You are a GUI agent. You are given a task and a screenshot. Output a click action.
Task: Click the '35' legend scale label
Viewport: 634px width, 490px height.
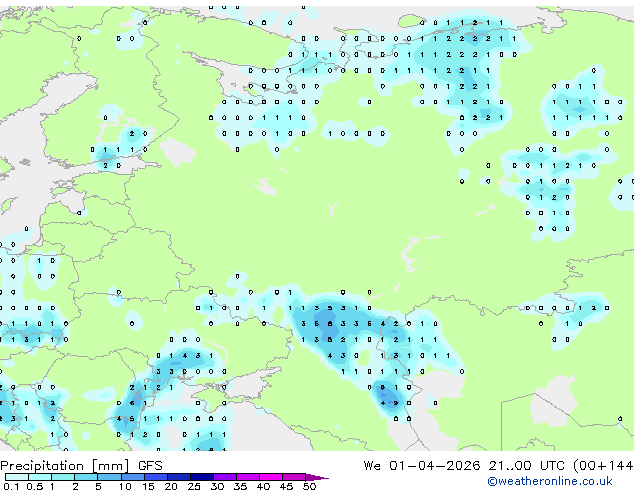pos(240,486)
